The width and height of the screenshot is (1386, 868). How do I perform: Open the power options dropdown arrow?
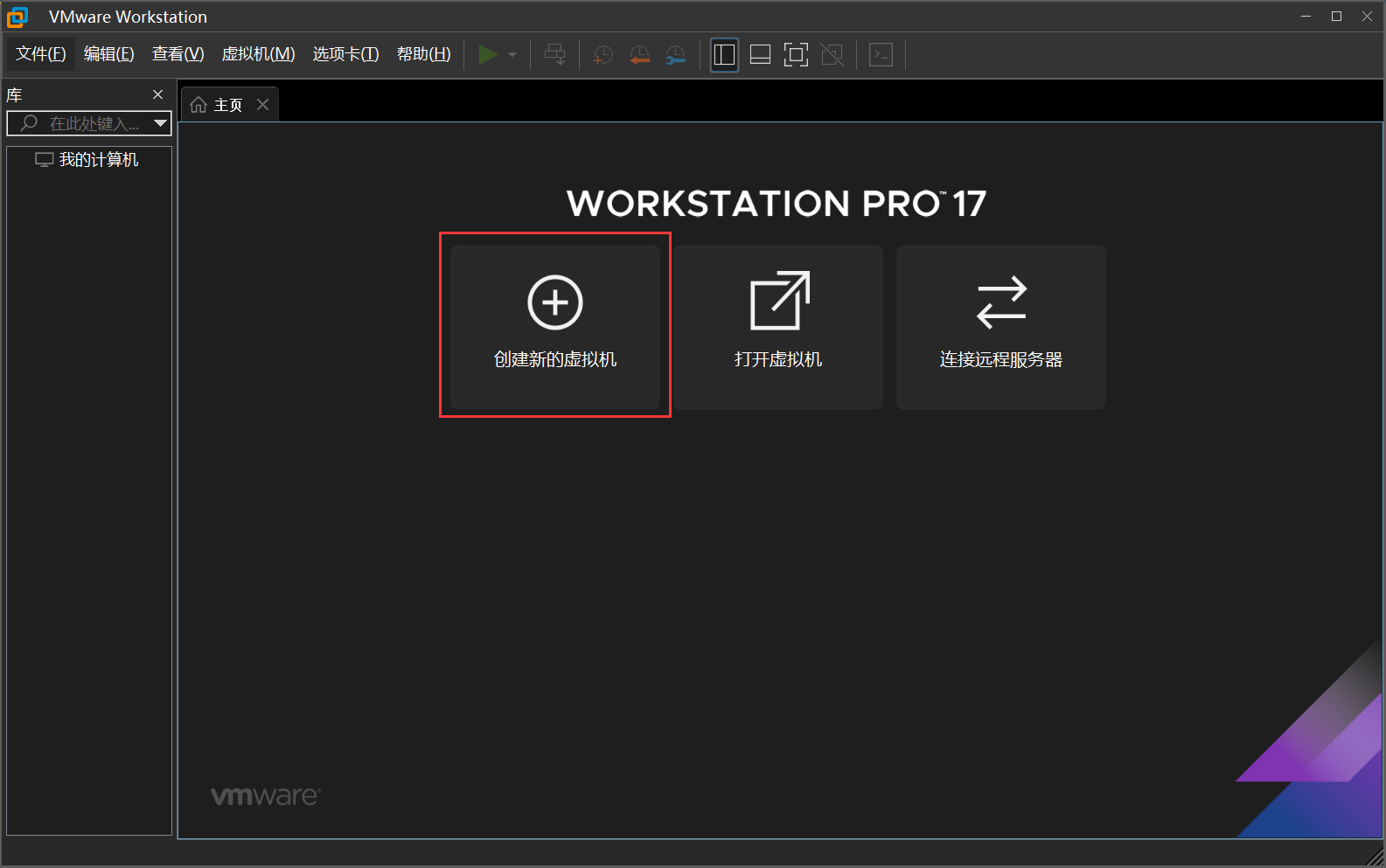click(x=512, y=55)
